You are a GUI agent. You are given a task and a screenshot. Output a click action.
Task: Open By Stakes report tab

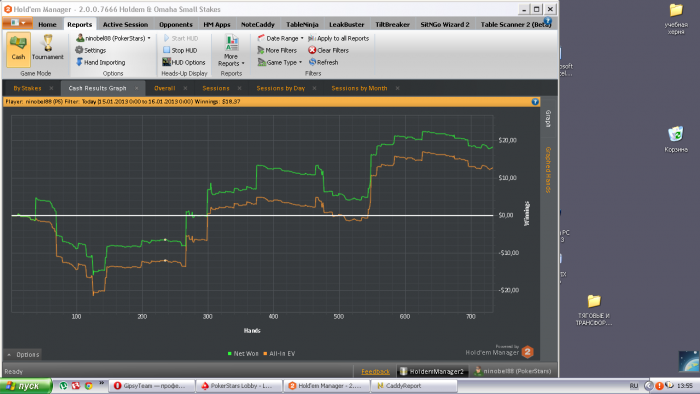click(27, 88)
